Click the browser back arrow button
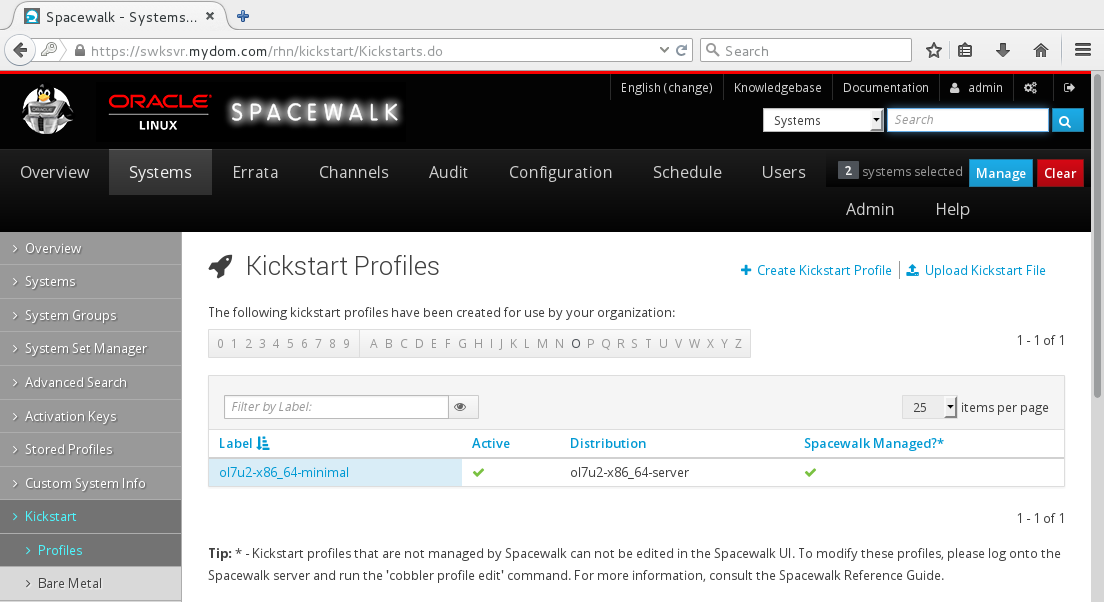The width and height of the screenshot is (1104, 602). [20, 50]
